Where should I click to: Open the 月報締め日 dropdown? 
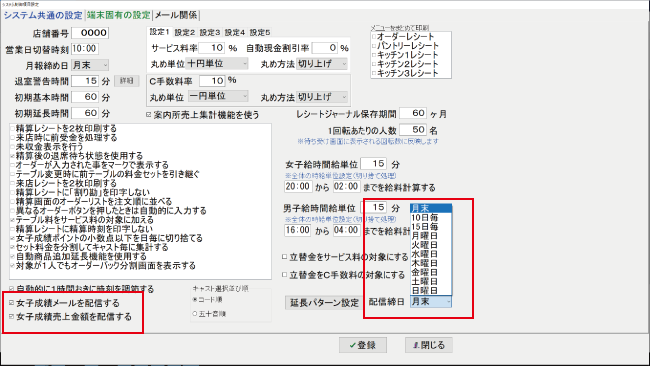90,65
